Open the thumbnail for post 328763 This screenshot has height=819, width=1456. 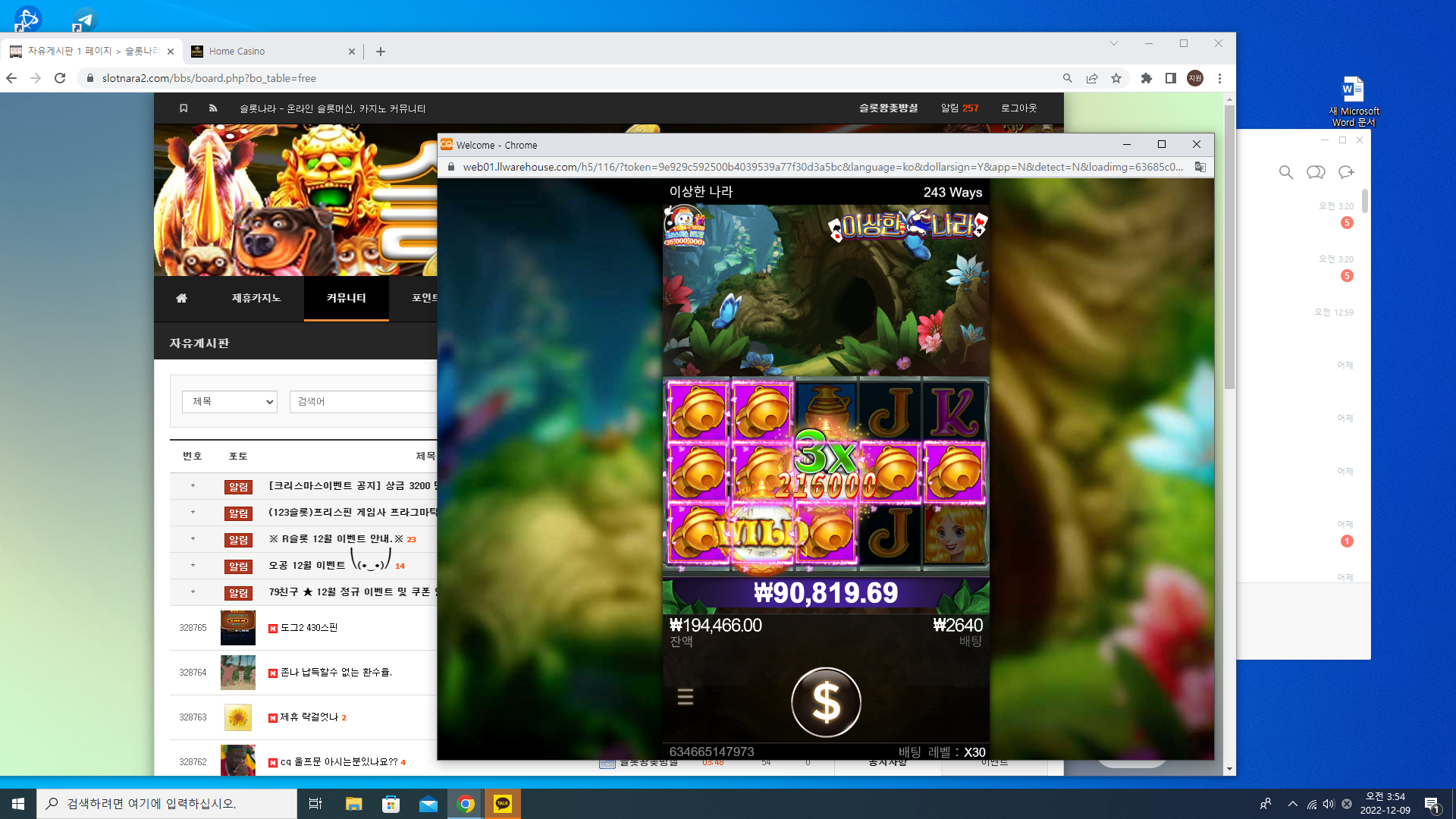point(238,717)
